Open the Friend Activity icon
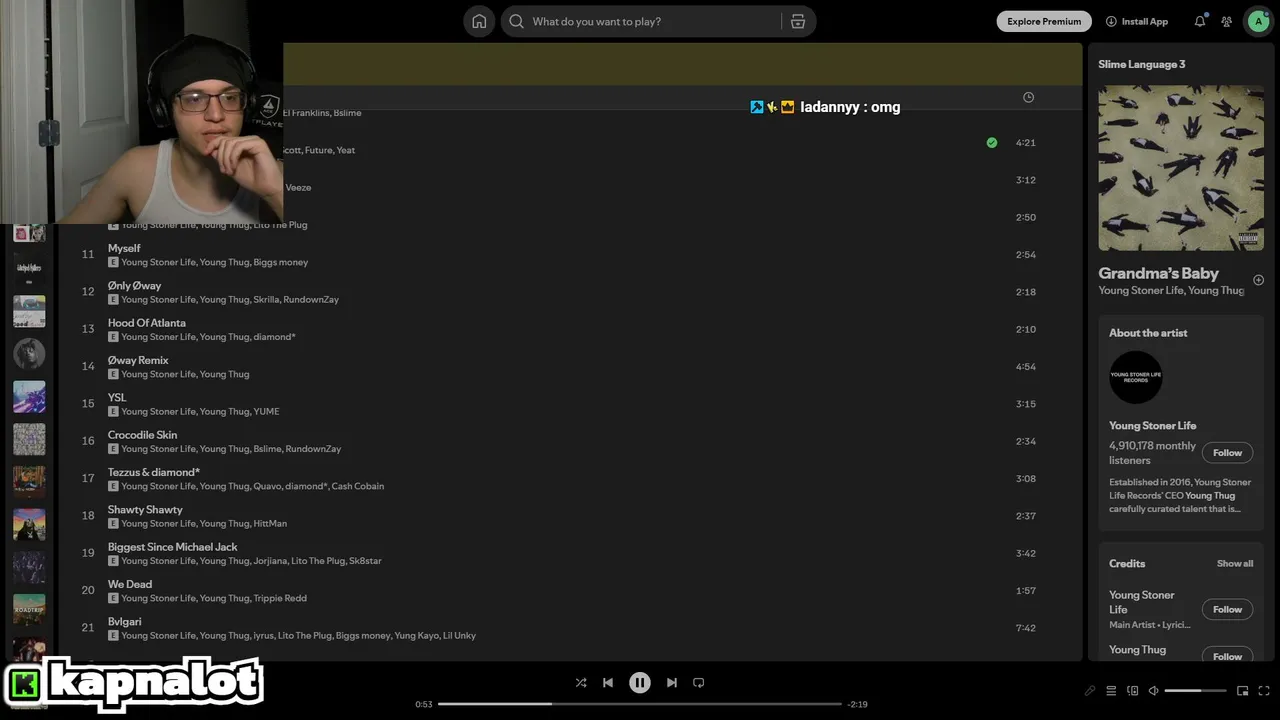1280x720 pixels. [1227, 21]
